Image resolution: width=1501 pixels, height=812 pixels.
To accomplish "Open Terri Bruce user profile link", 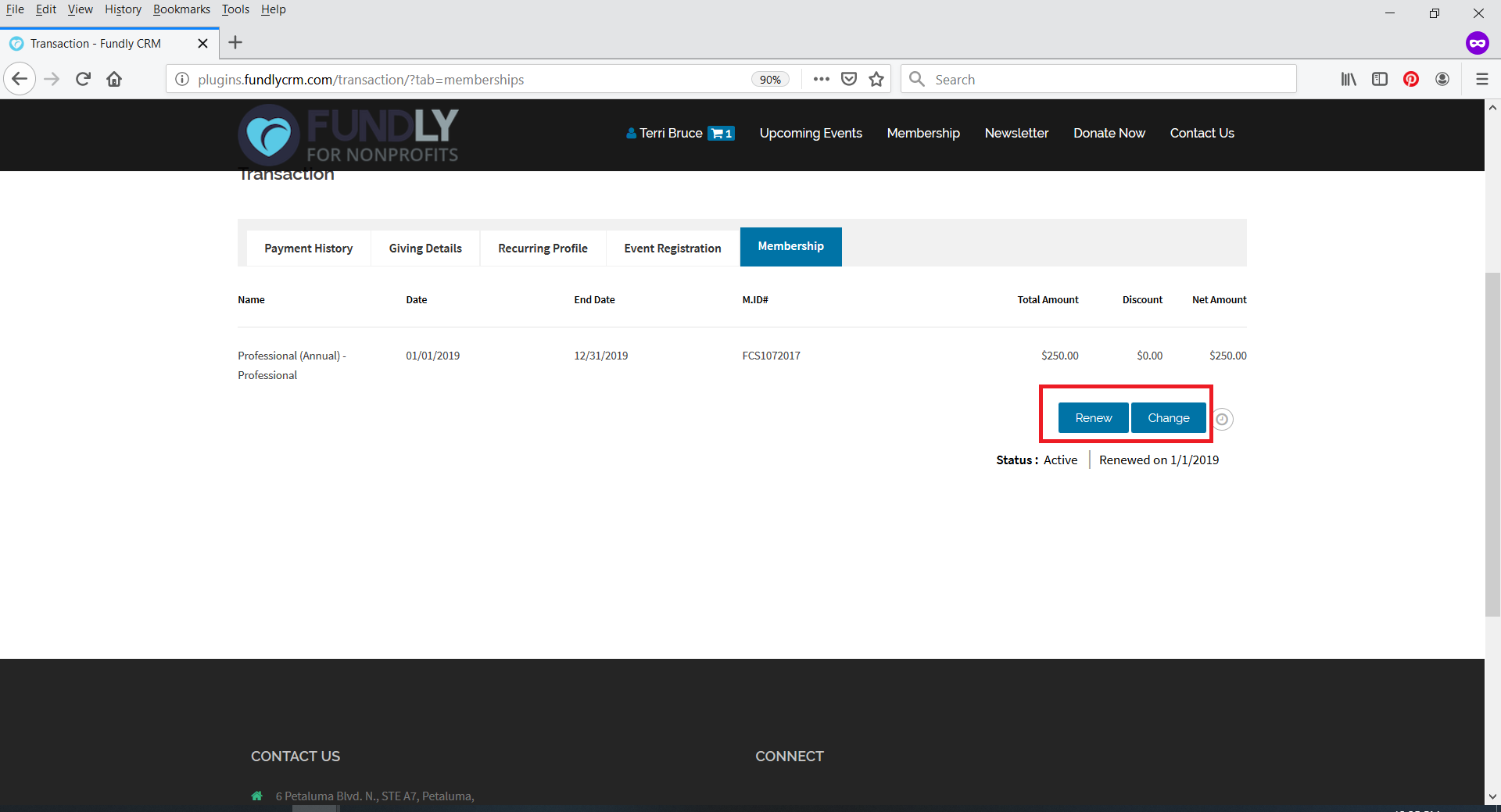I will click(x=665, y=134).
